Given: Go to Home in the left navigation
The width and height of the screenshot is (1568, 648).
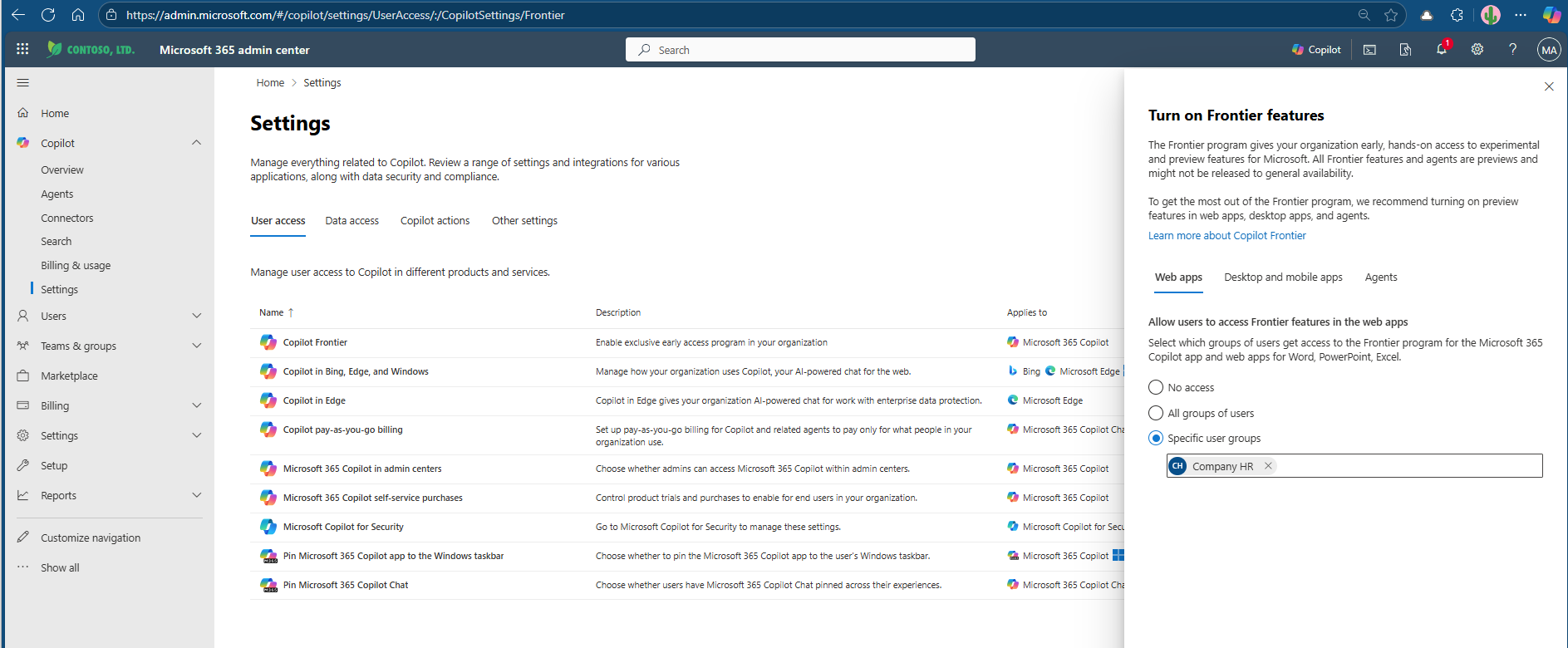Looking at the screenshot, I should (55, 113).
